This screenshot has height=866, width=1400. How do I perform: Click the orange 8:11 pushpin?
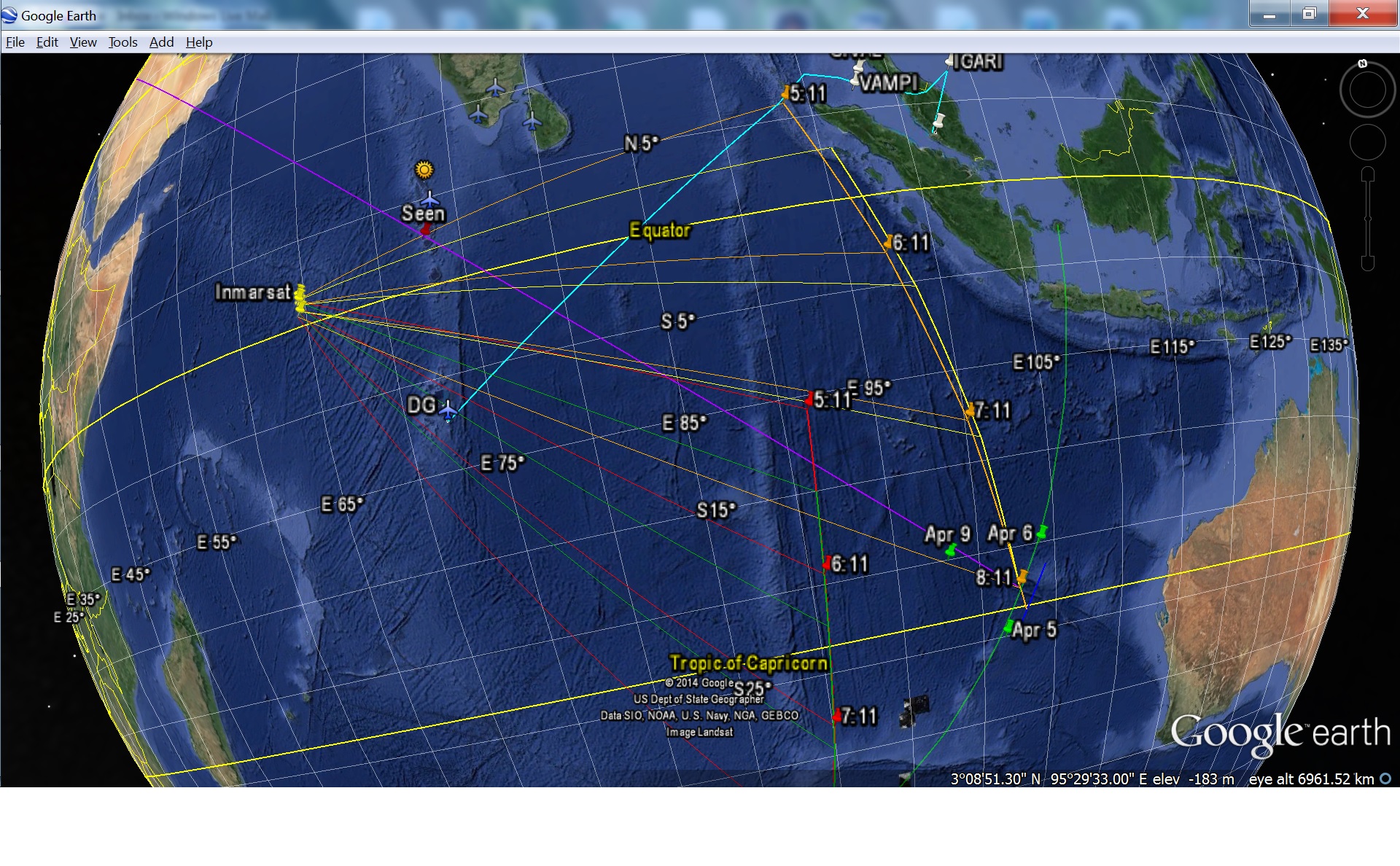[1022, 576]
